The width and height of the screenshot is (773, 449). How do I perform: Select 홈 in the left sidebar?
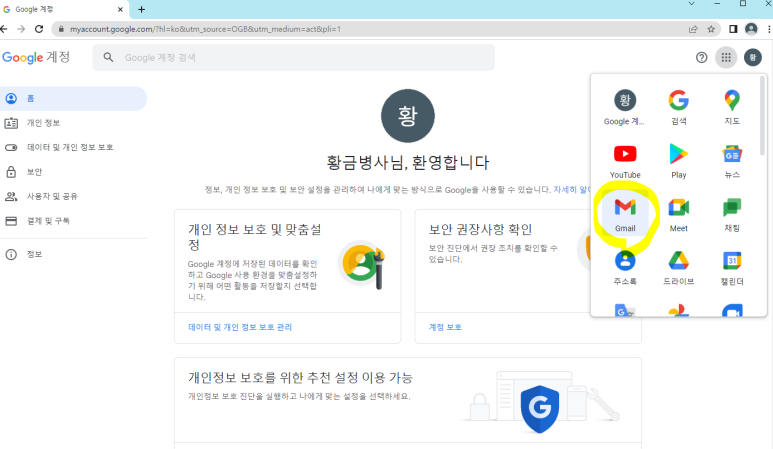[x=73, y=99]
